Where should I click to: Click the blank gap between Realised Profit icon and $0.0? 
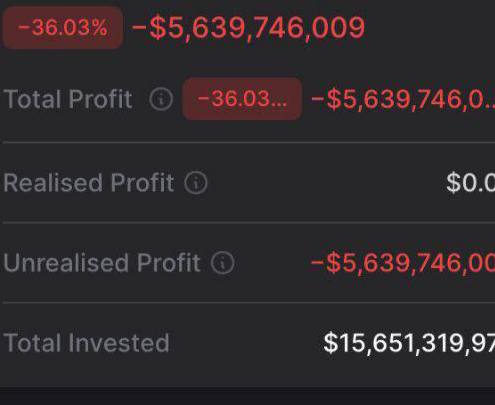pos(327,183)
